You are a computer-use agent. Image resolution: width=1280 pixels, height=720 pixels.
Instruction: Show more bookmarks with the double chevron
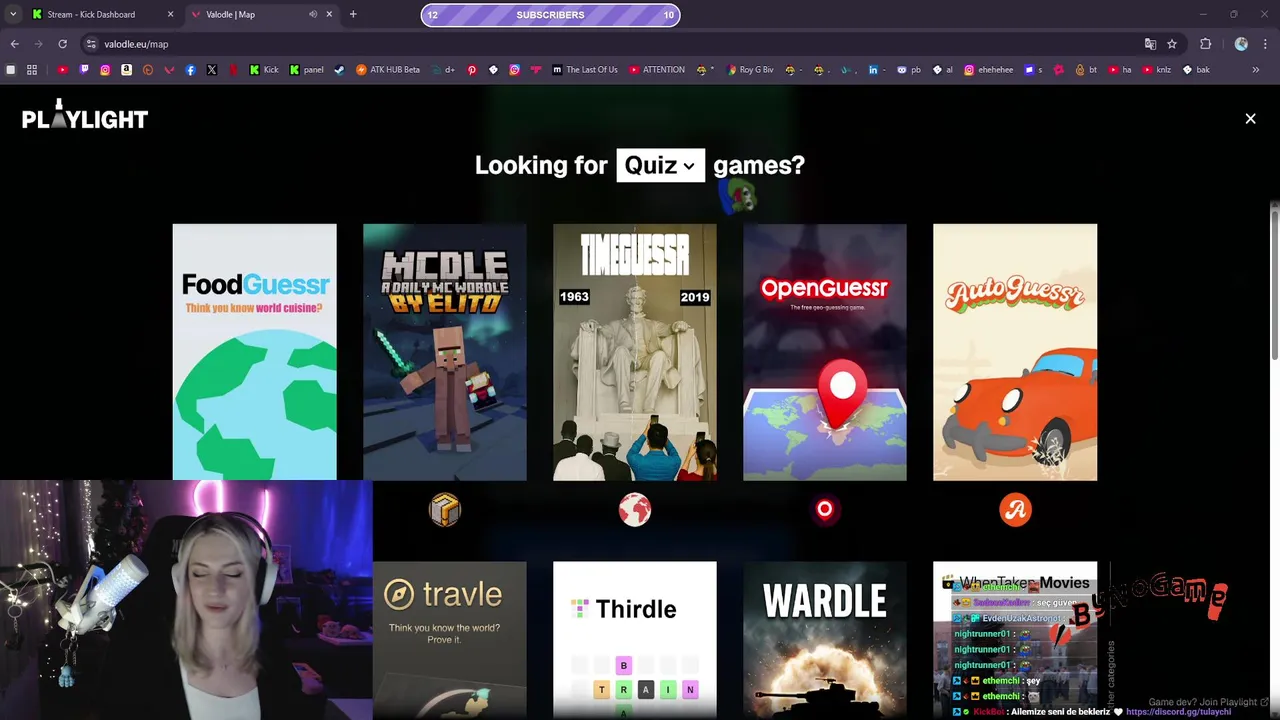coord(1256,70)
